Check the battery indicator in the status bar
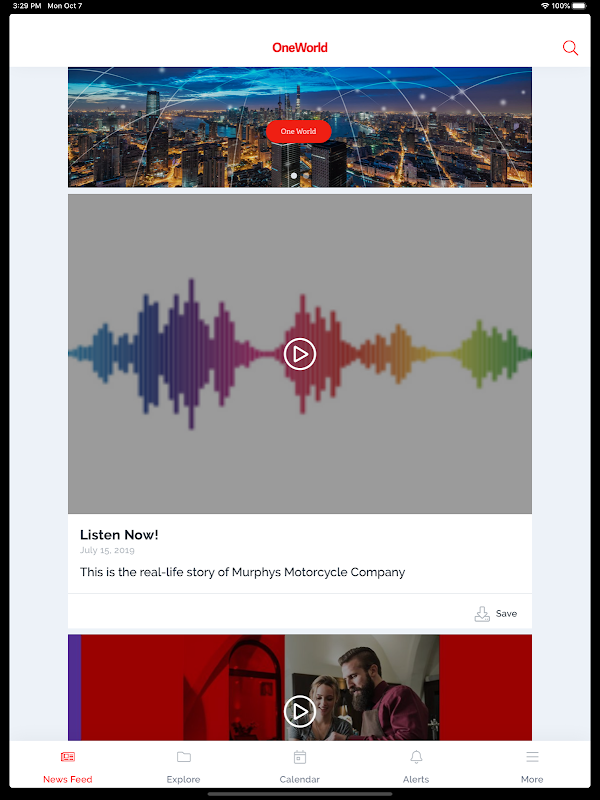Screen dimensions: 600x800 coord(580,6)
